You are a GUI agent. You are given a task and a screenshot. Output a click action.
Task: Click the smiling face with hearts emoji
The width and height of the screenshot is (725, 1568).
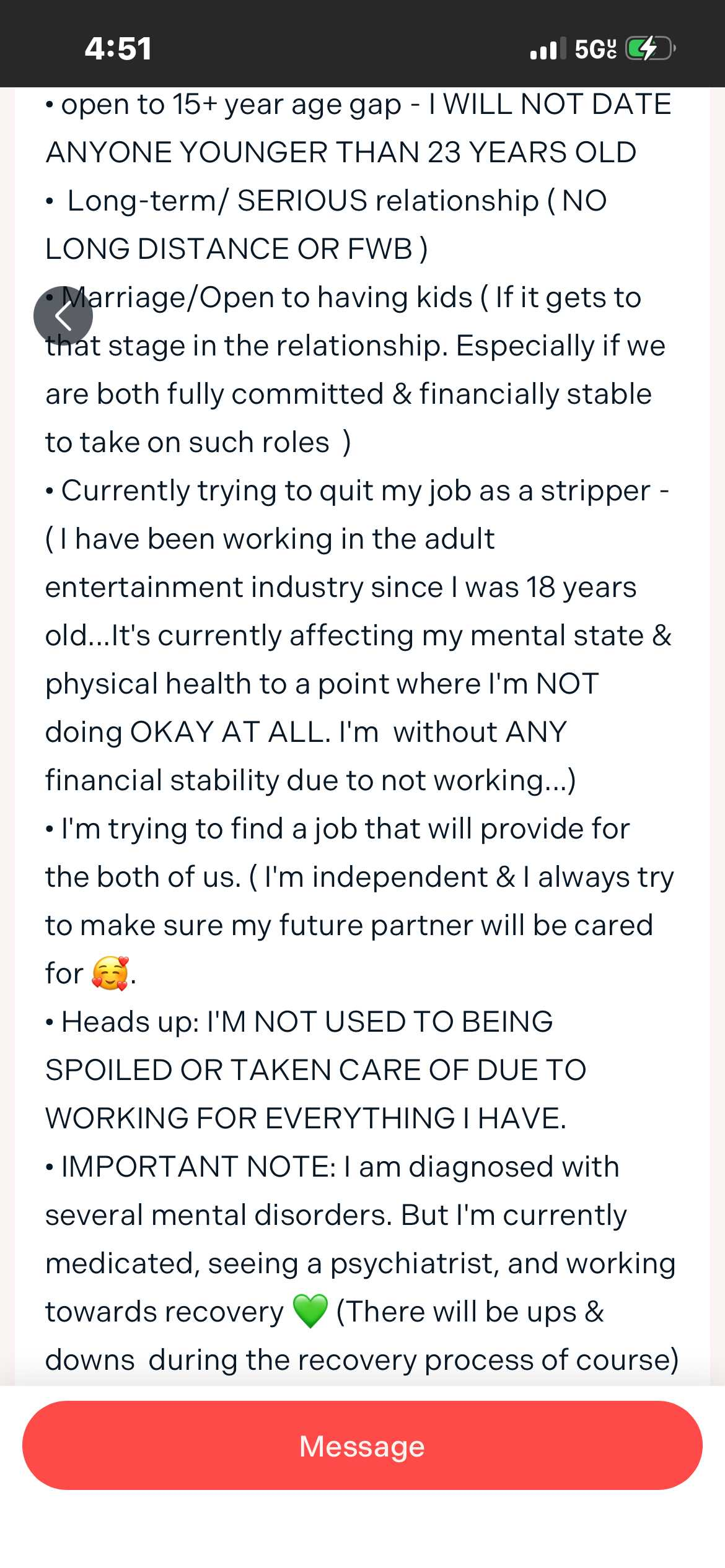[x=110, y=973]
